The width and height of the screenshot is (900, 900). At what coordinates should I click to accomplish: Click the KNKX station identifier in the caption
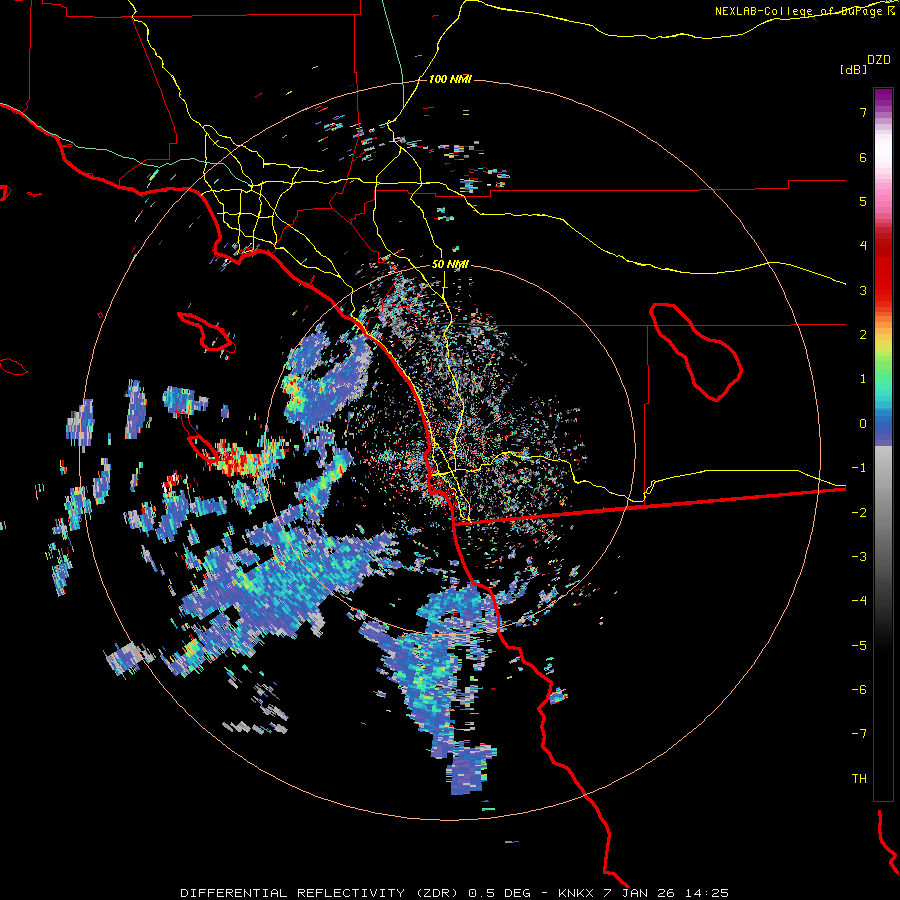point(577,893)
